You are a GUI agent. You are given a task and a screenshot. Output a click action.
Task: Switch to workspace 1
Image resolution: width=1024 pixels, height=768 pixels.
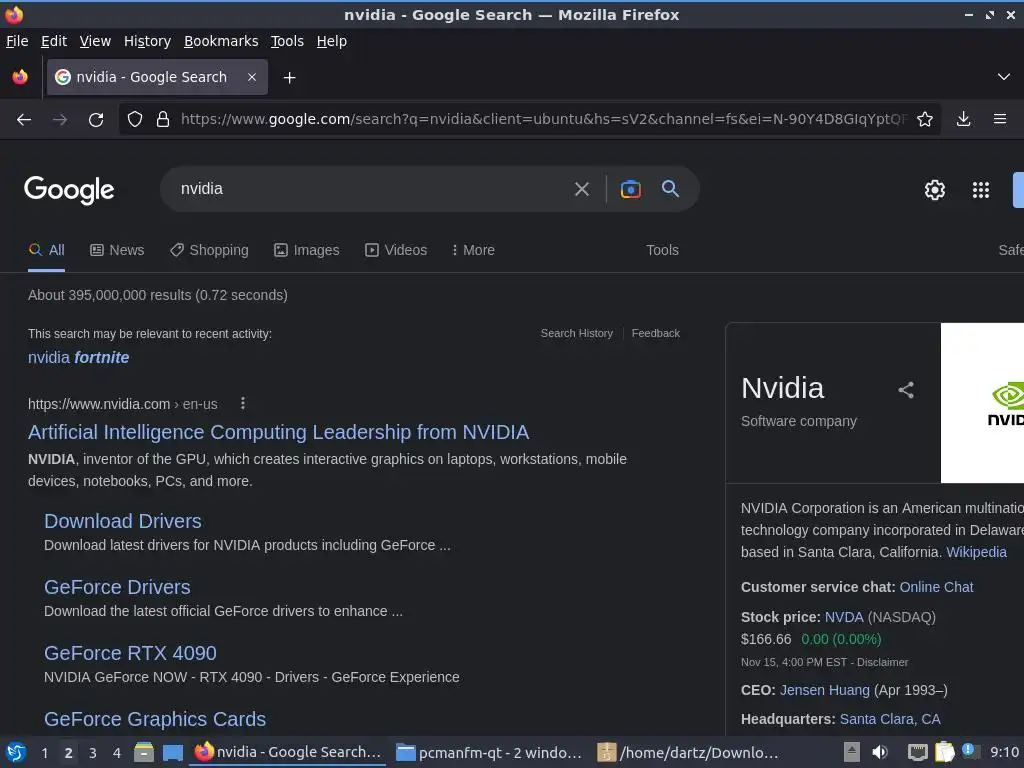click(44, 753)
